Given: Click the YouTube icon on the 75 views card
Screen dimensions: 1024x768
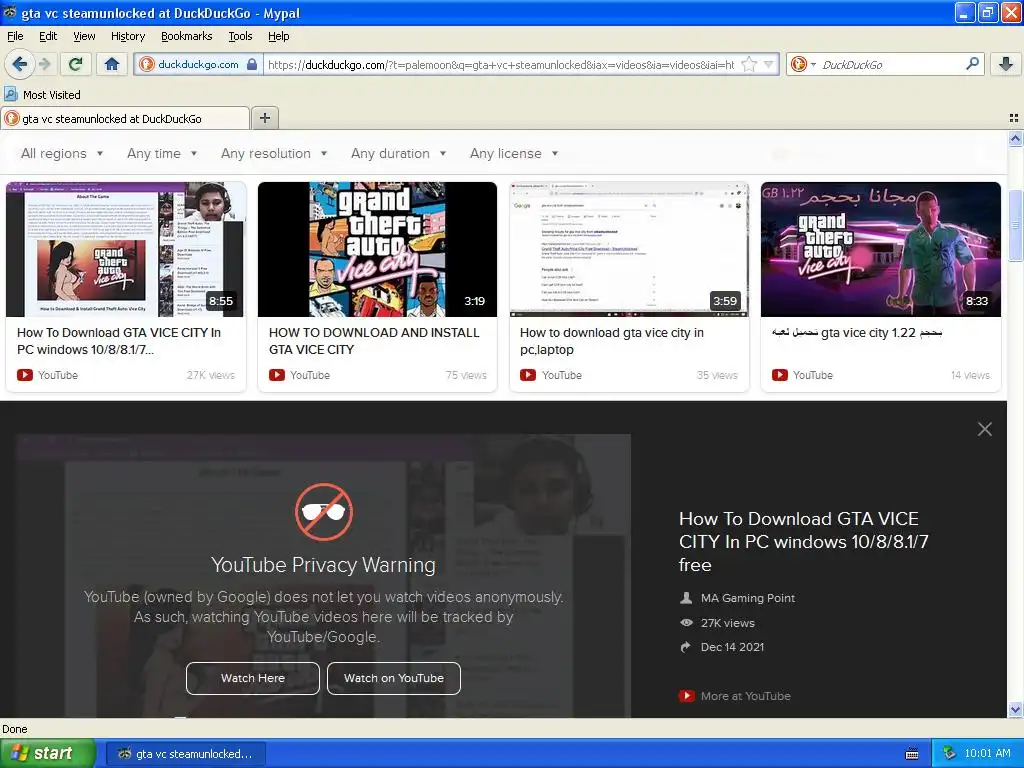Looking at the screenshot, I should (277, 375).
